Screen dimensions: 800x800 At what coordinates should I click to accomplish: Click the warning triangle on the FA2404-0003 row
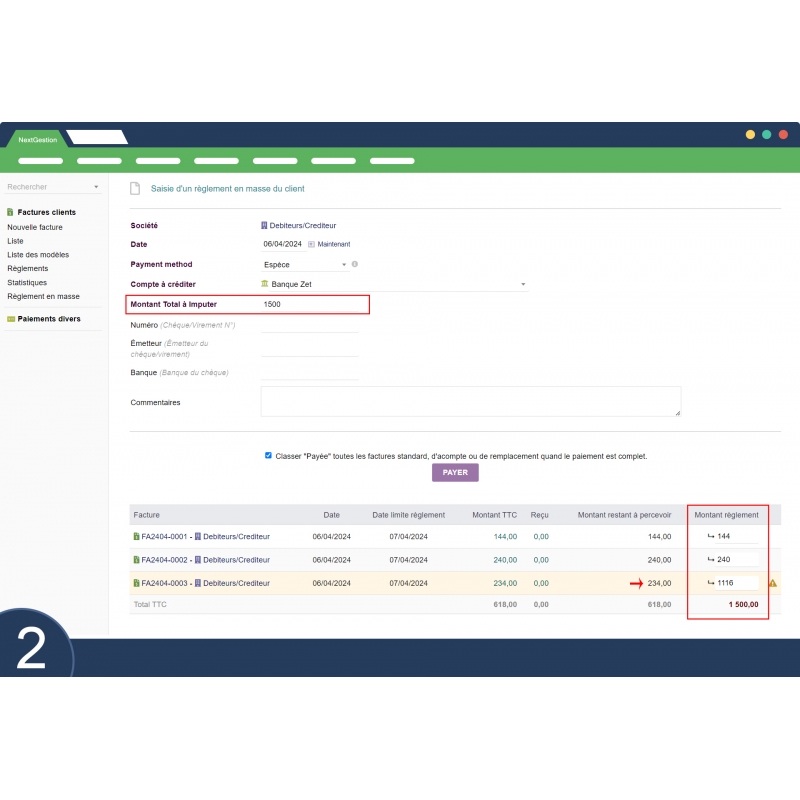[x=773, y=584]
